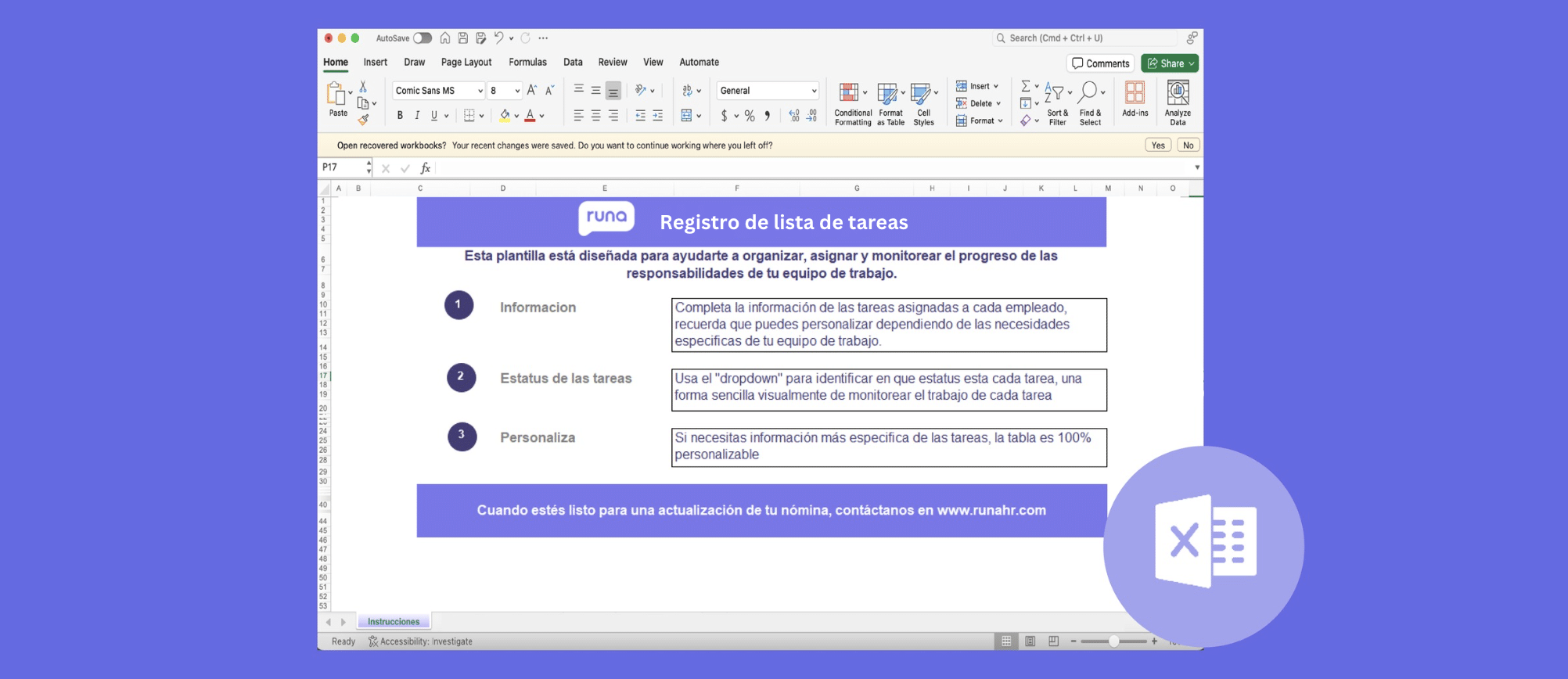
Task: Toggle Center horizontal alignment
Action: [x=595, y=116]
